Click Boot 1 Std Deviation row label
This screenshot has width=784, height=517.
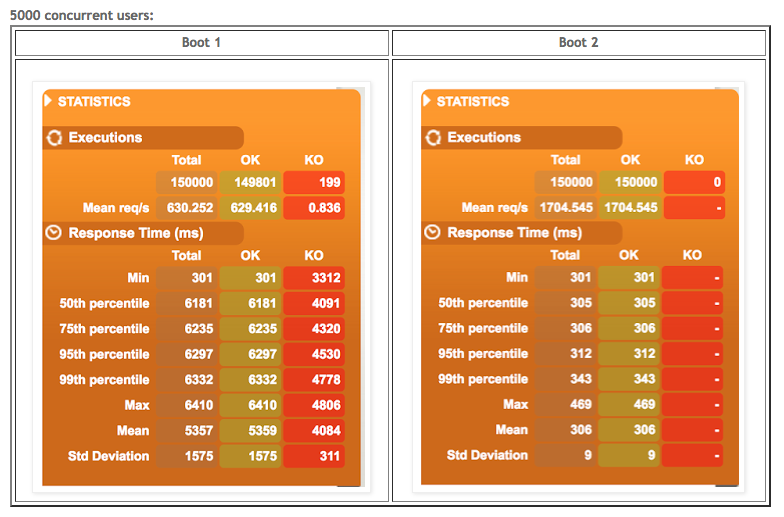point(108,456)
